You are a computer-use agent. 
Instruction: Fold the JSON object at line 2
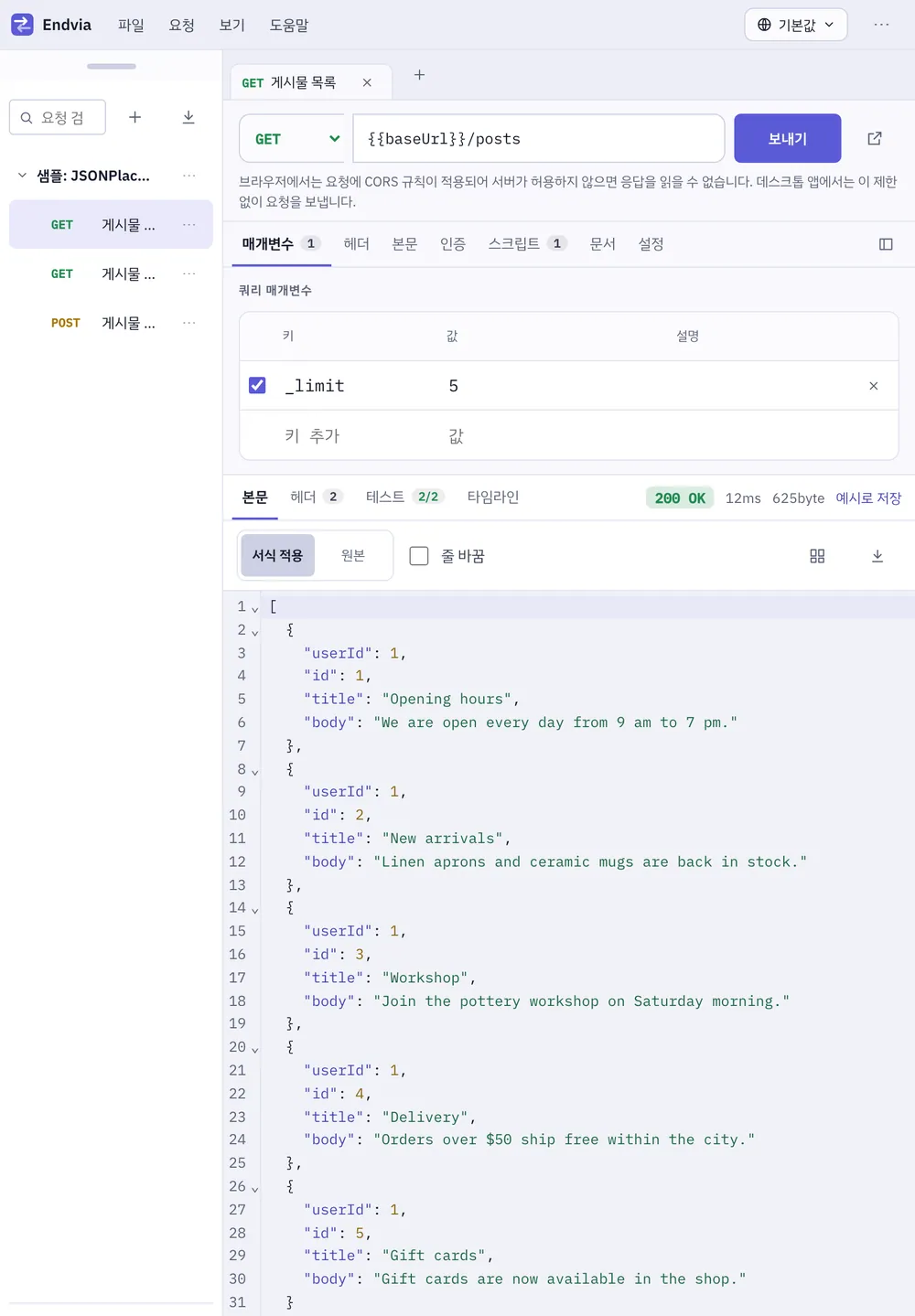(255, 632)
